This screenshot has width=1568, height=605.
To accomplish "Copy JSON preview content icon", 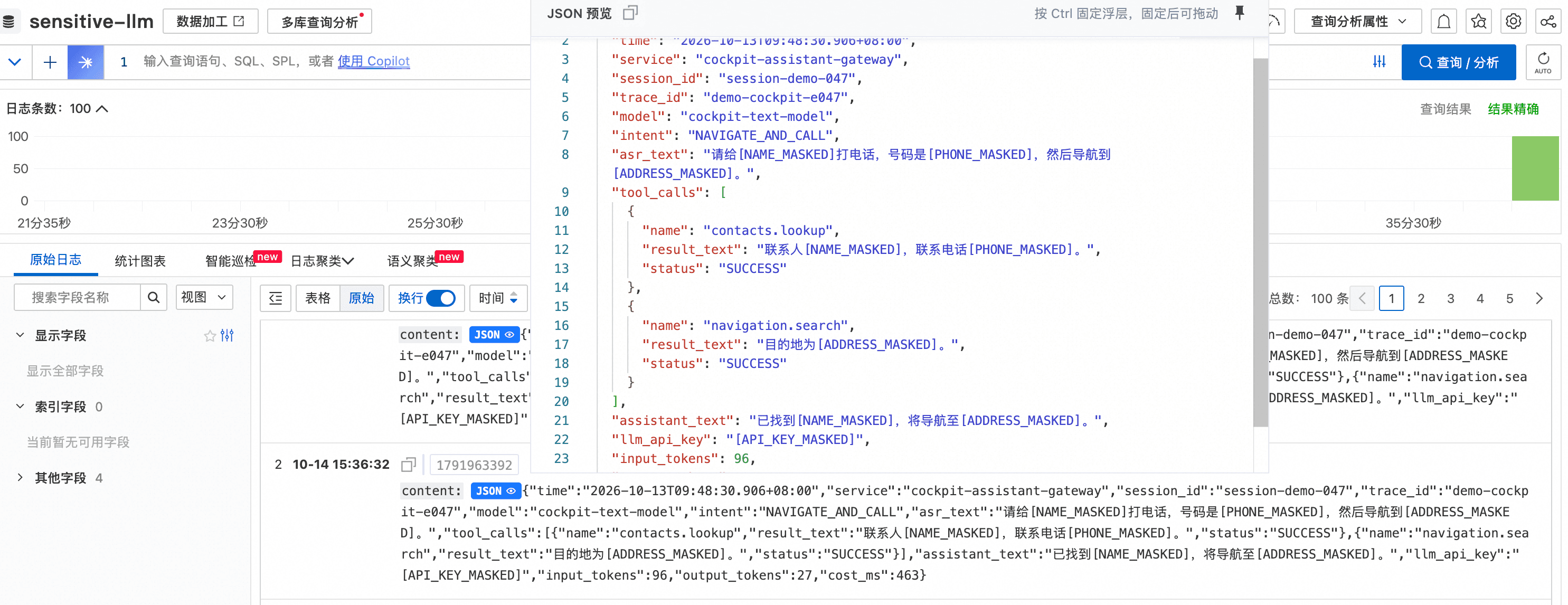I will 630,13.
